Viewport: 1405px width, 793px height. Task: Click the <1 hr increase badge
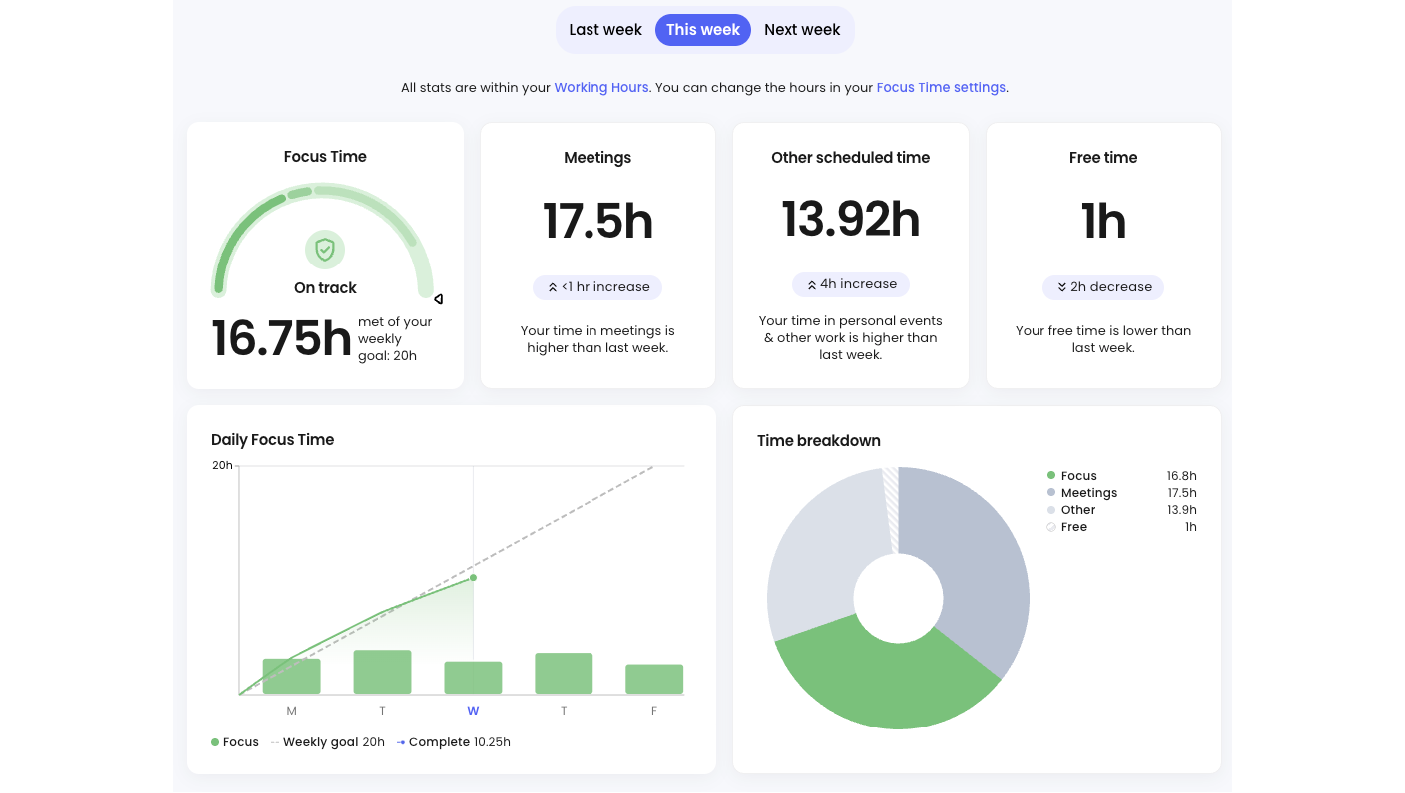(597, 287)
